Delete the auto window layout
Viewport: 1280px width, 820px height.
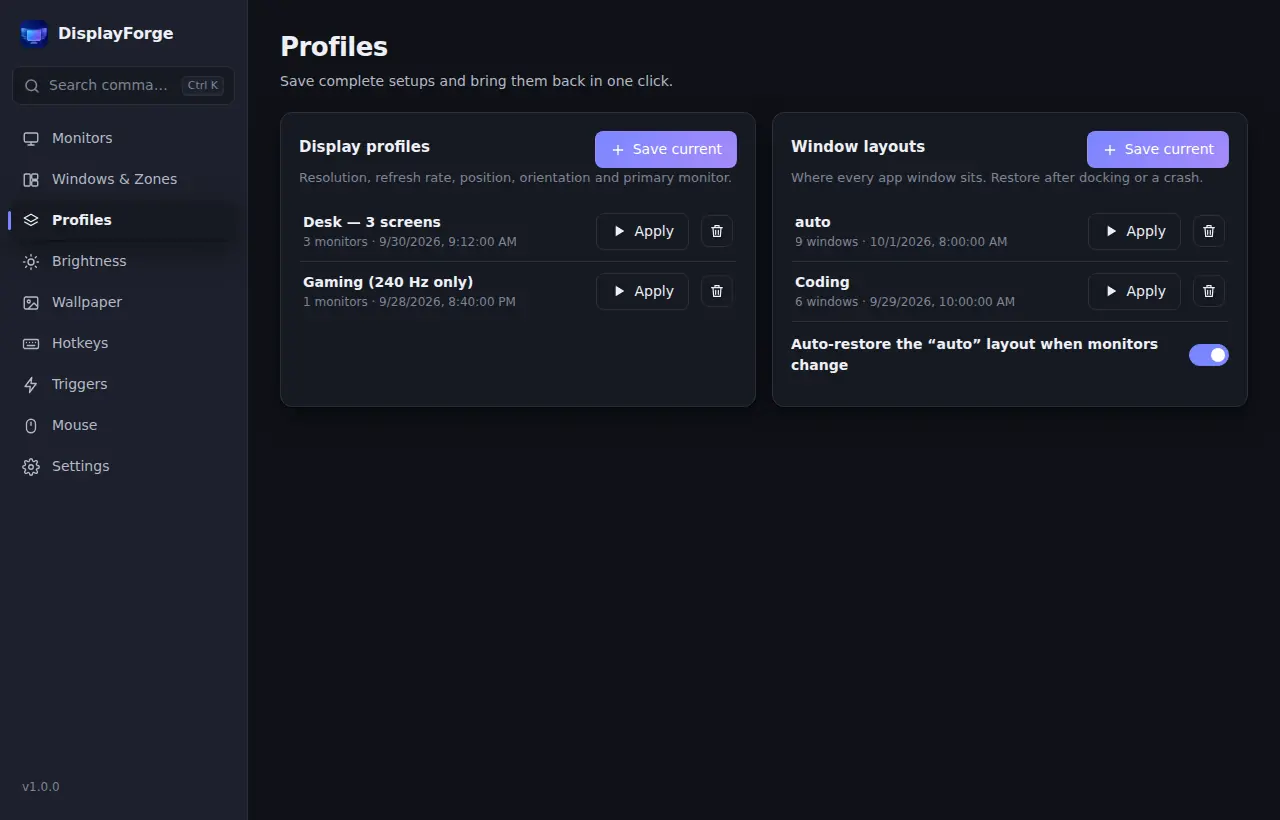coord(1209,231)
